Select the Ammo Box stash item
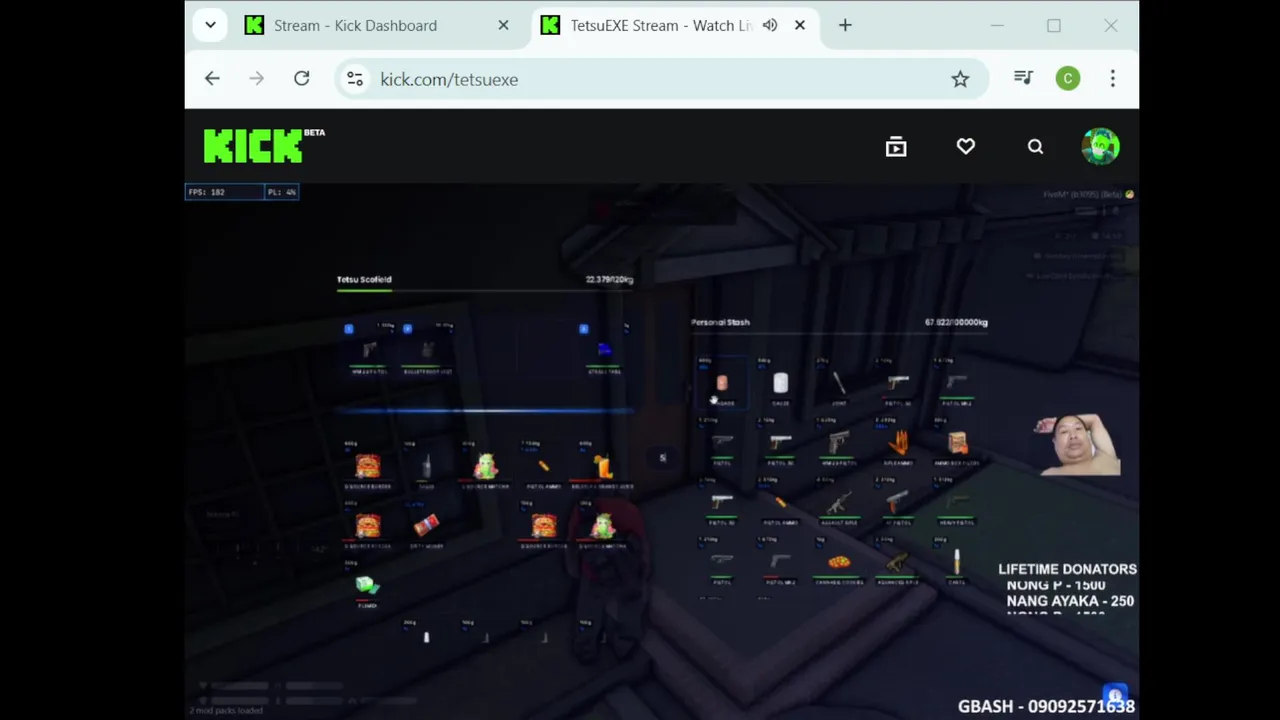This screenshot has width=1280, height=720. [957, 443]
